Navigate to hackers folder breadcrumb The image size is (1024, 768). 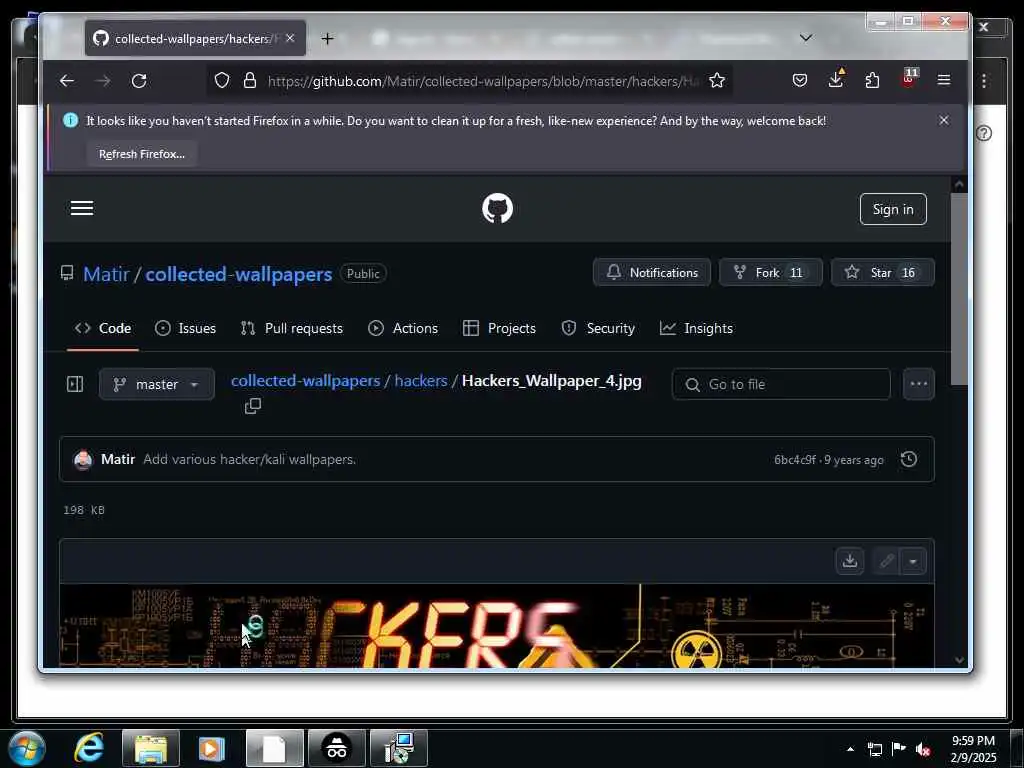[421, 381]
